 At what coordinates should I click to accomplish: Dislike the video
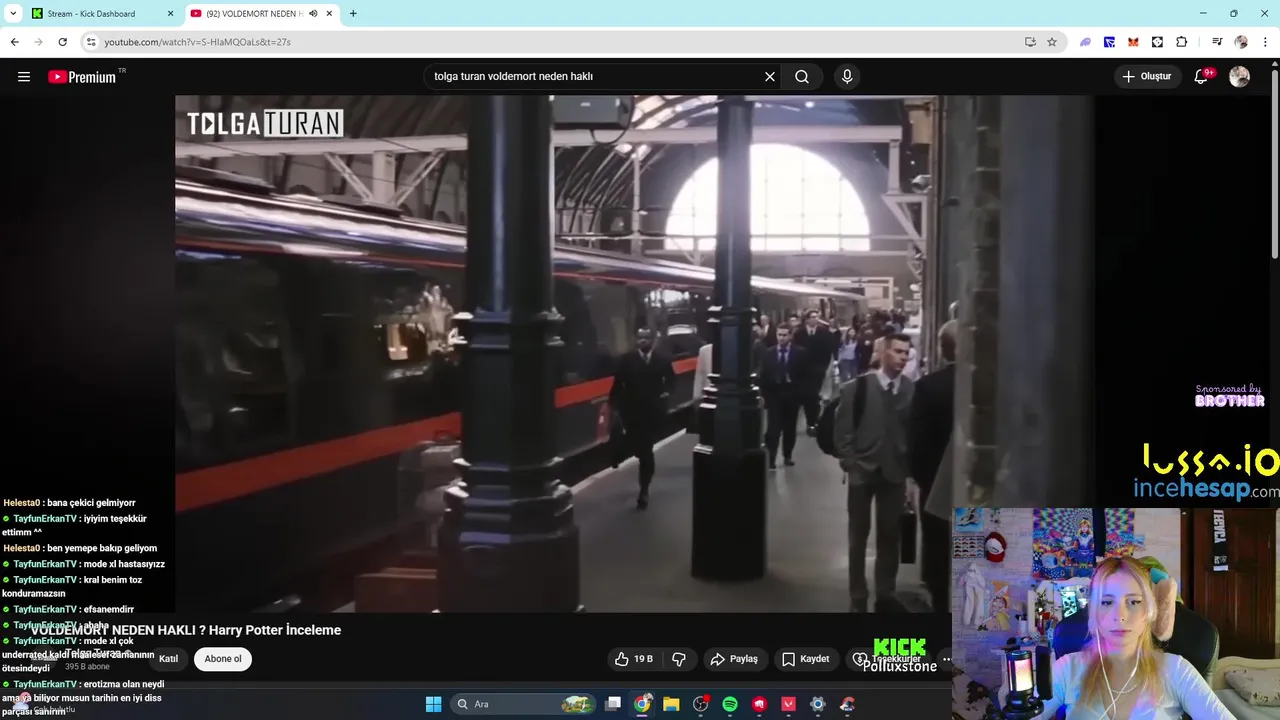tap(679, 659)
